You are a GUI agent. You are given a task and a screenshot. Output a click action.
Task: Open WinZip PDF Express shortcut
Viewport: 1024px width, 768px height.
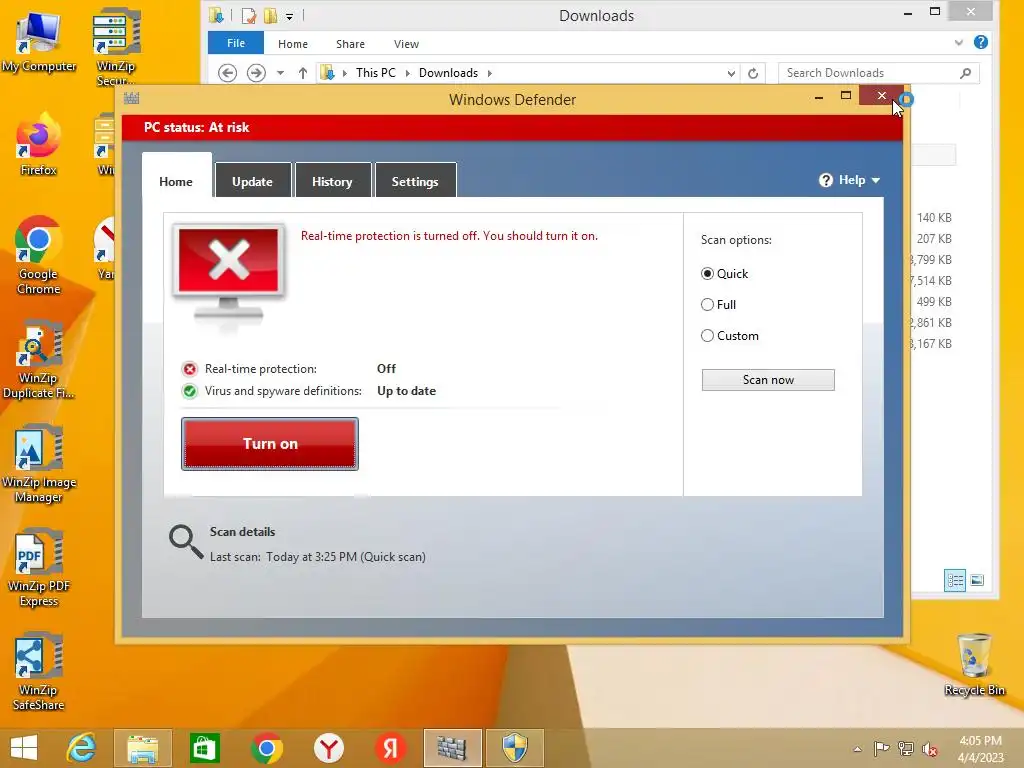point(39,568)
